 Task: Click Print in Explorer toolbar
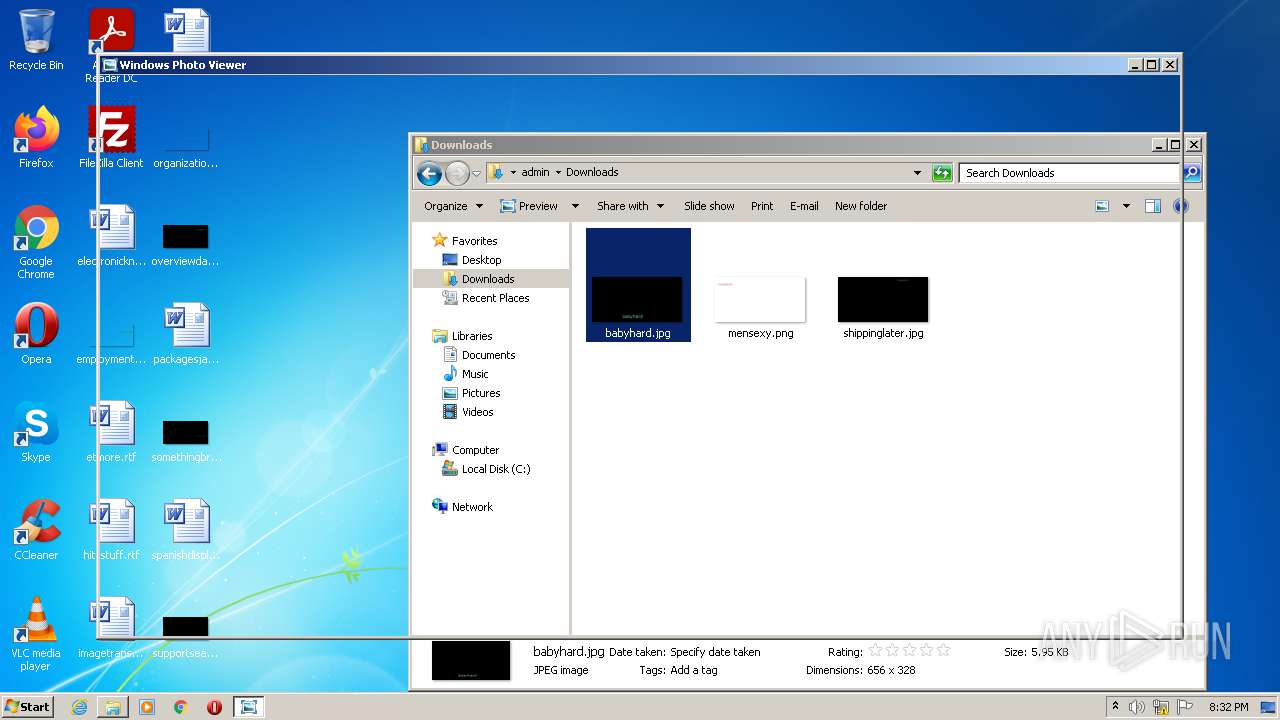(x=762, y=206)
